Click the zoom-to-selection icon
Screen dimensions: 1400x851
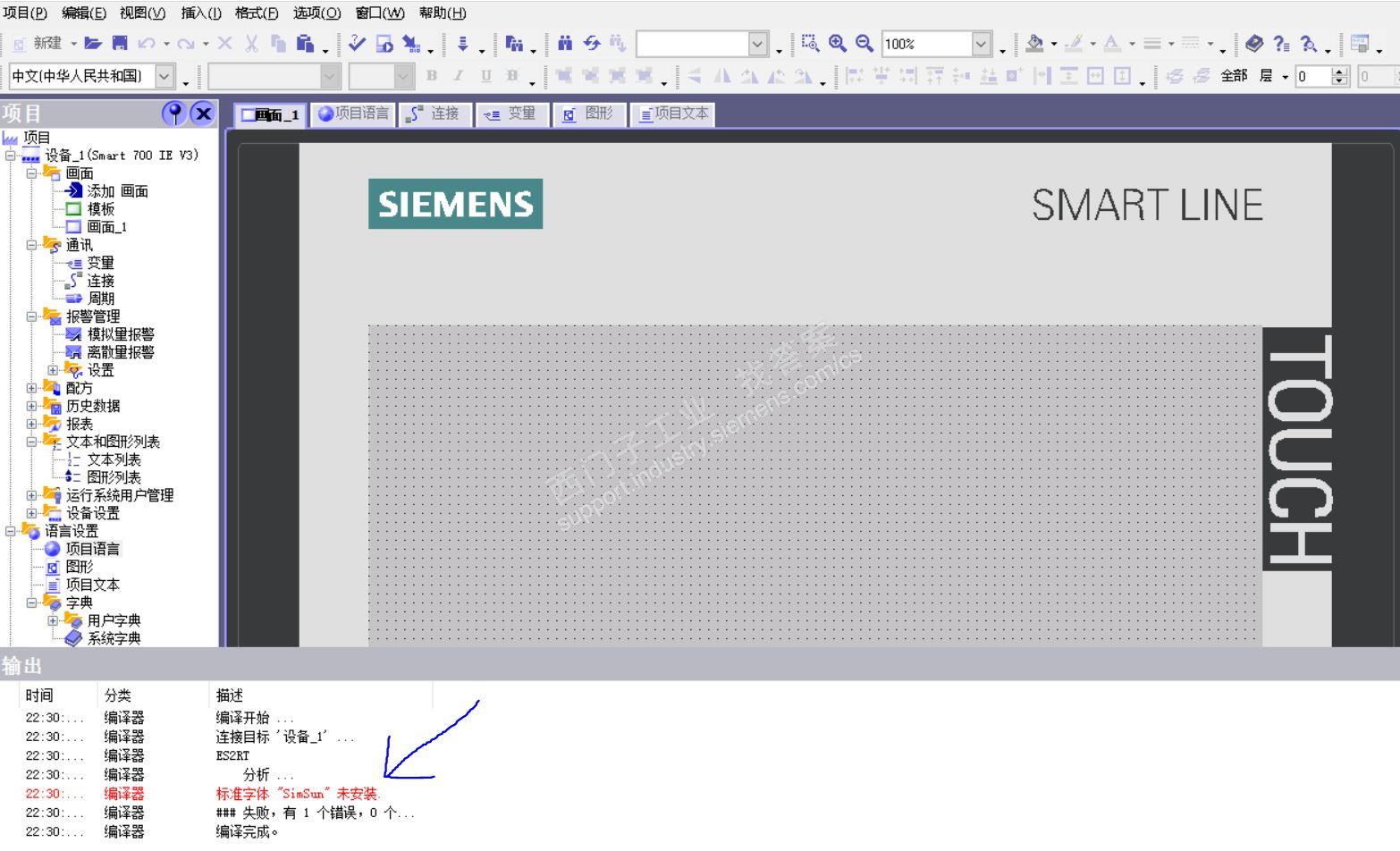(811, 43)
